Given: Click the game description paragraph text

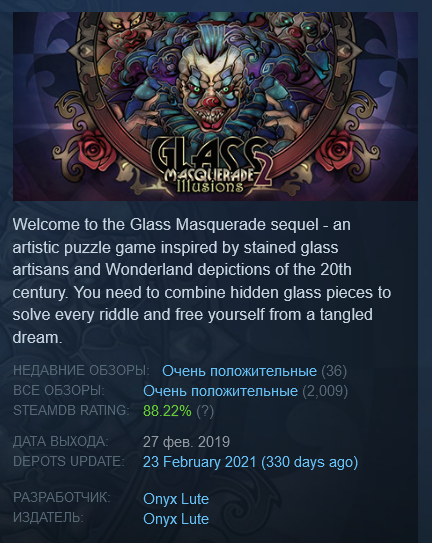Looking at the screenshot, I should click(x=202, y=281).
